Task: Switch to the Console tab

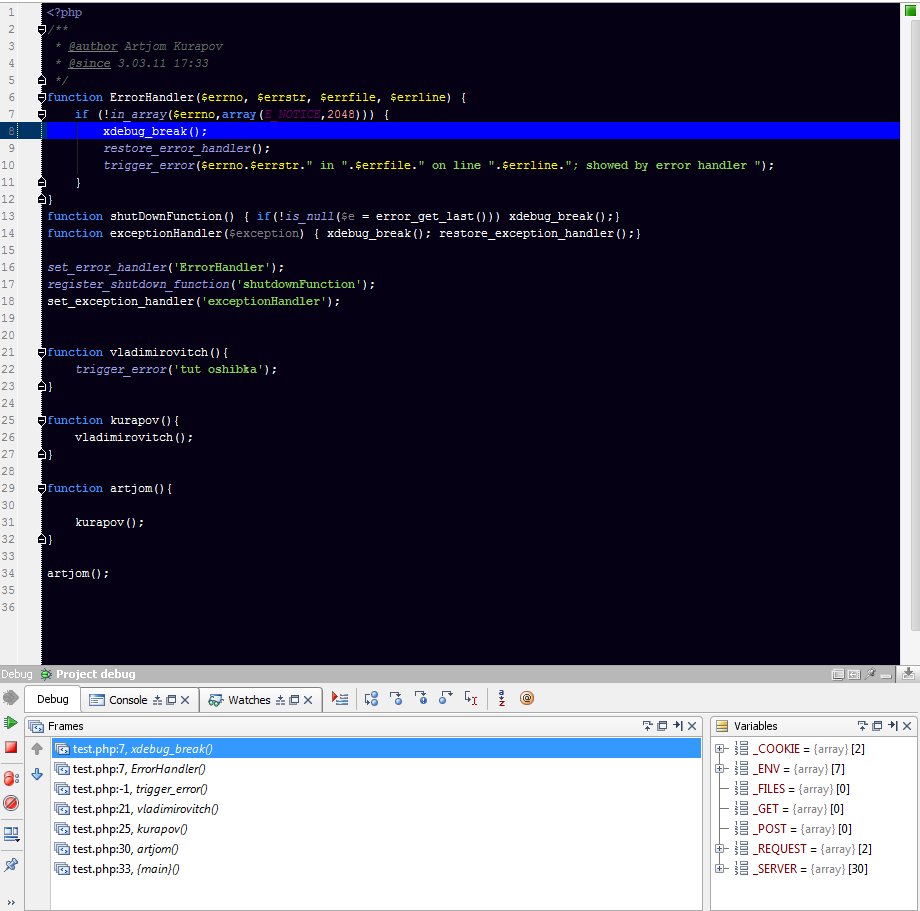Action: coord(127,700)
